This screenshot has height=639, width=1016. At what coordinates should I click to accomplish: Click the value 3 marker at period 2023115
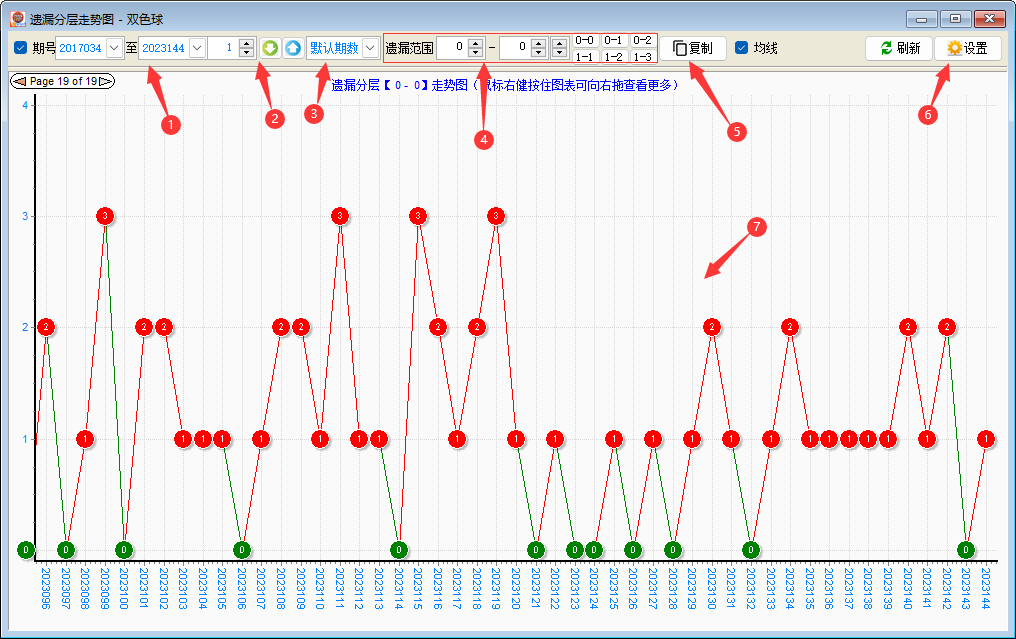pos(418,216)
